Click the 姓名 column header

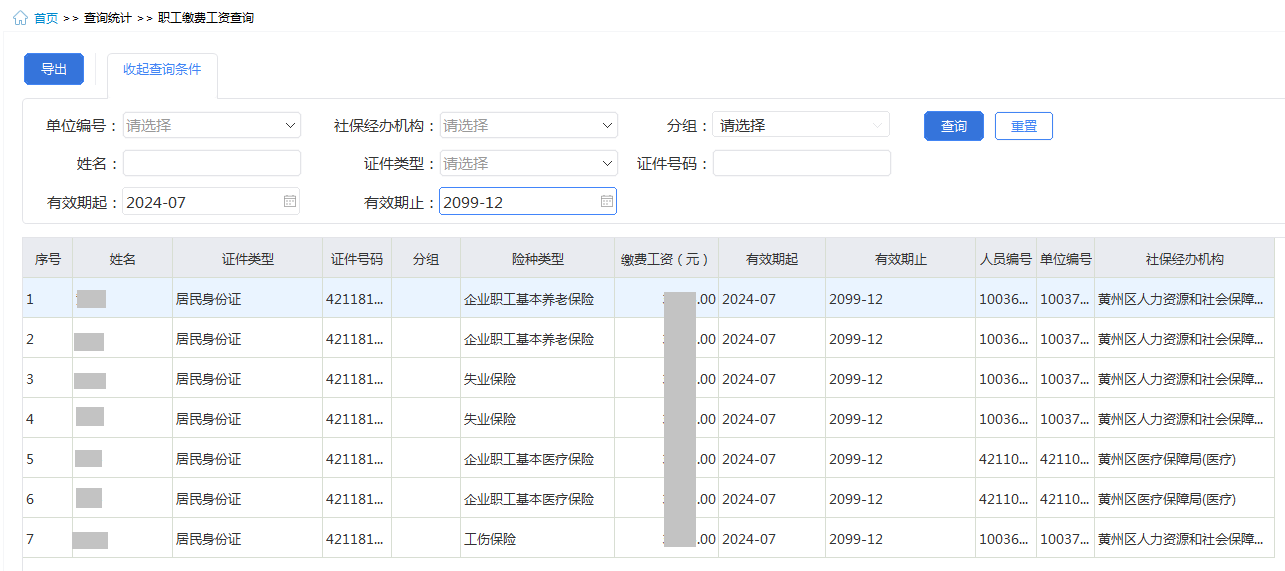pos(123,259)
